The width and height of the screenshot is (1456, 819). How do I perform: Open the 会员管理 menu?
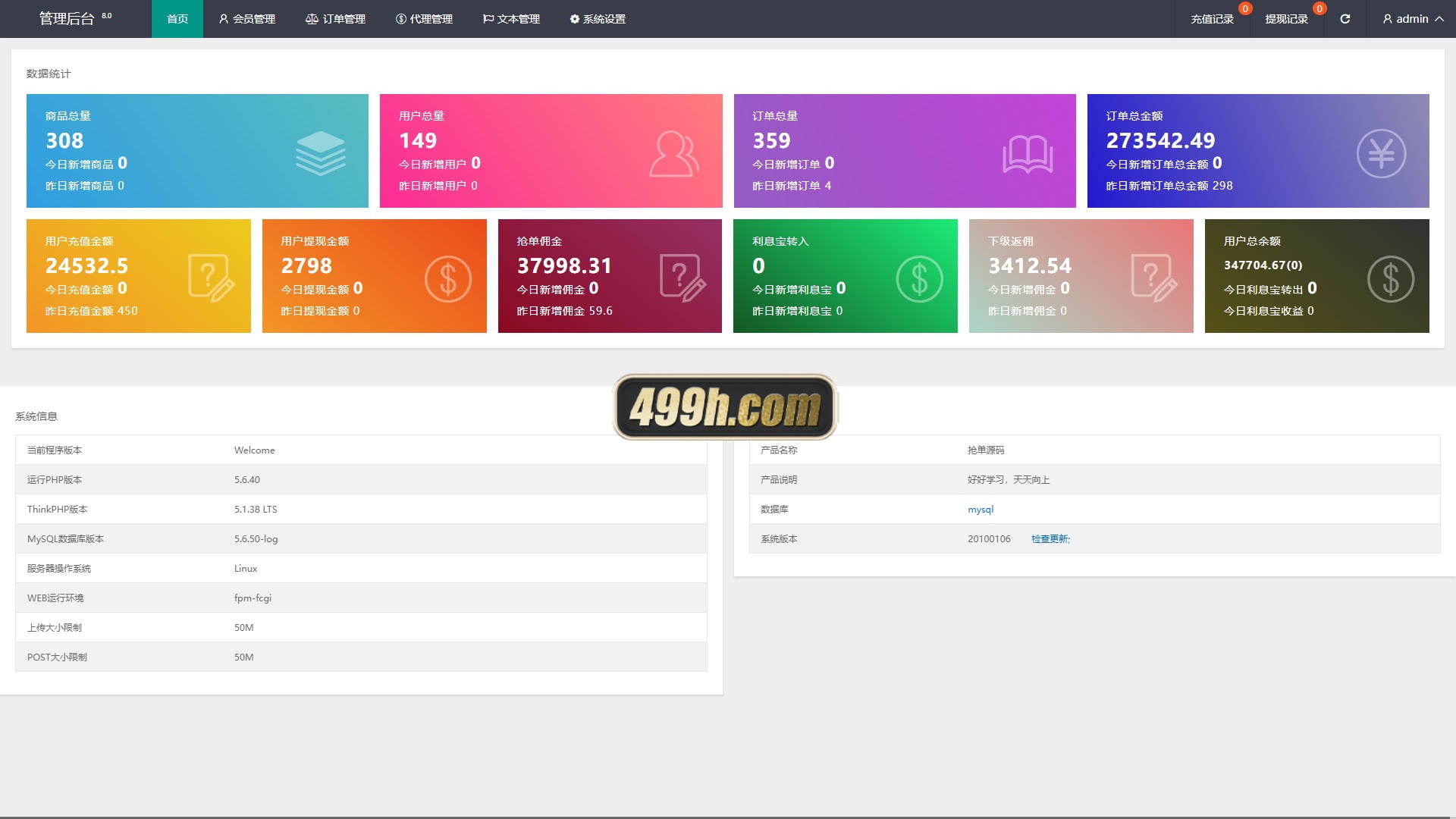pos(246,19)
